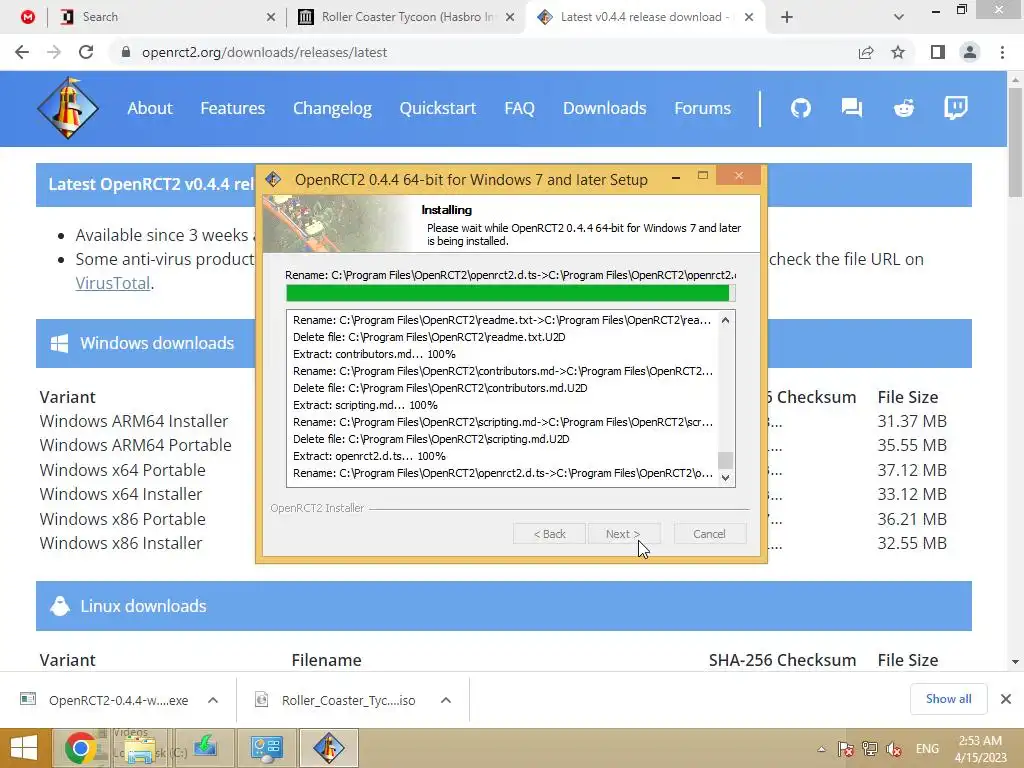Click Back button in setup dialog
Viewport: 1024px width, 768px height.
(x=549, y=534)
